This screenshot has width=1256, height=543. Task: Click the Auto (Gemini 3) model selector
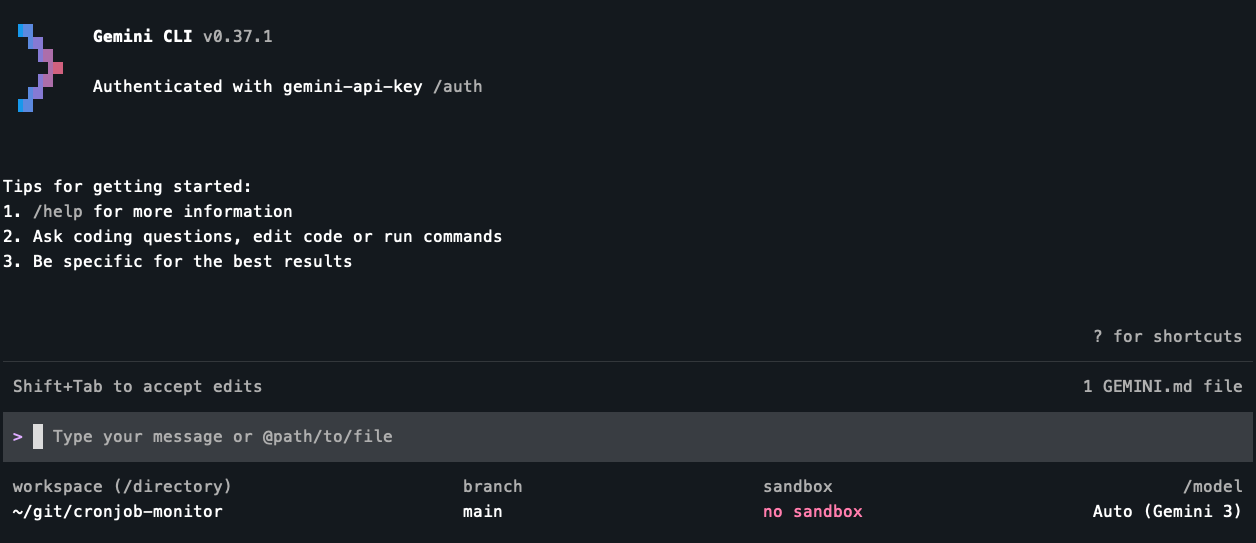pyautogui.click(x=1167, y=511)
